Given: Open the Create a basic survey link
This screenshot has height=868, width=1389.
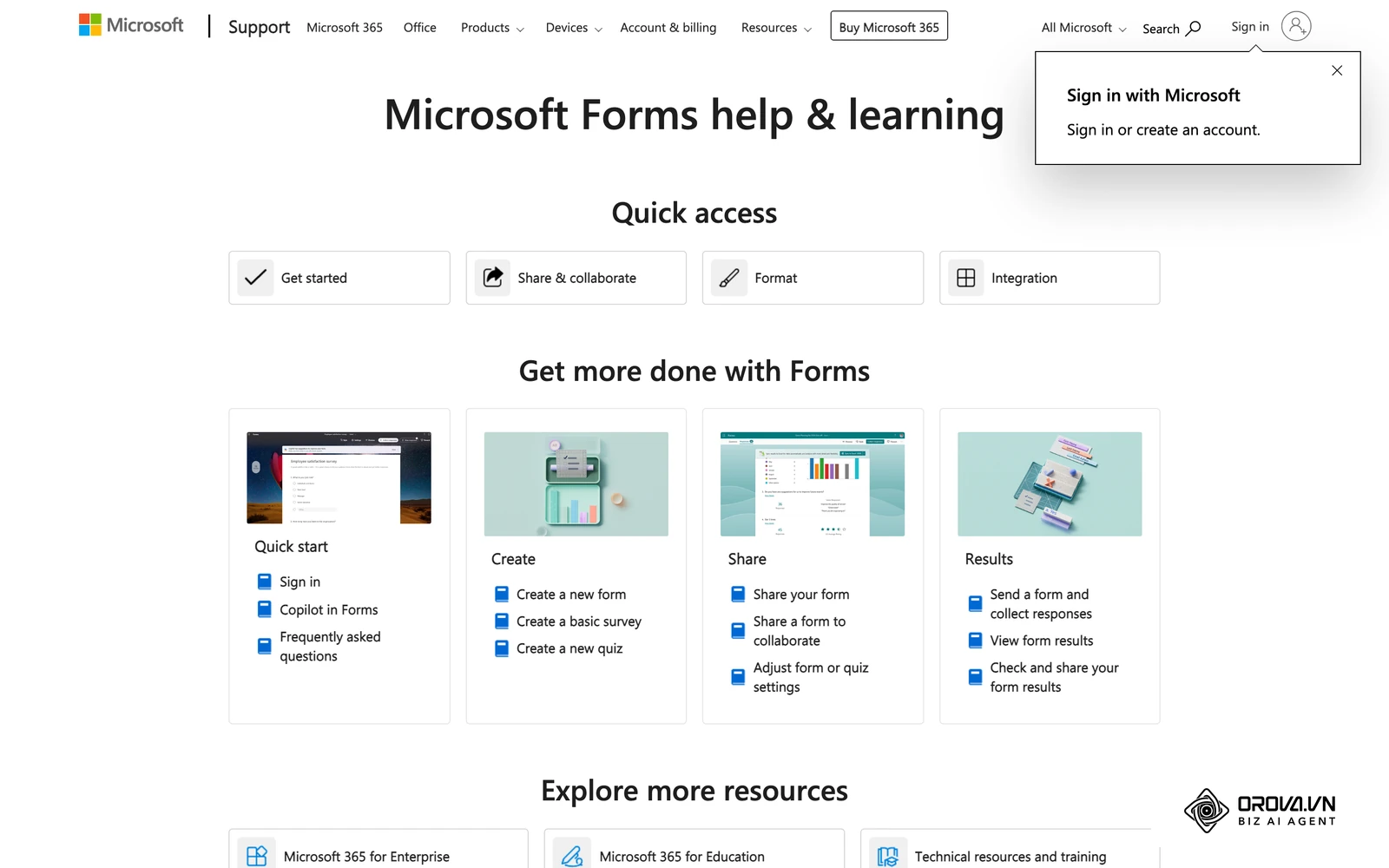Looking at the screenshot, I should point(579,621).
